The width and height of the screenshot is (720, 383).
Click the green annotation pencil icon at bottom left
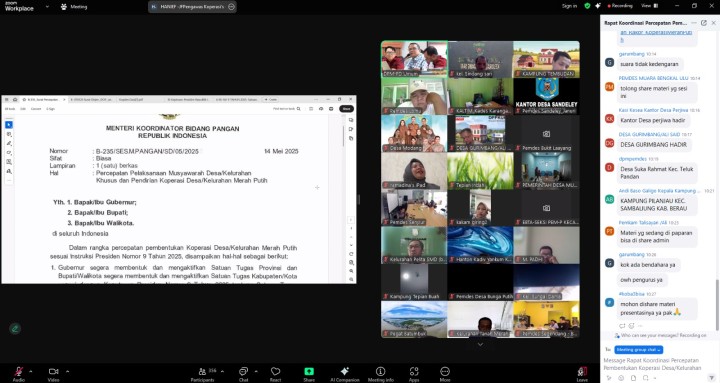click(15, 328)
